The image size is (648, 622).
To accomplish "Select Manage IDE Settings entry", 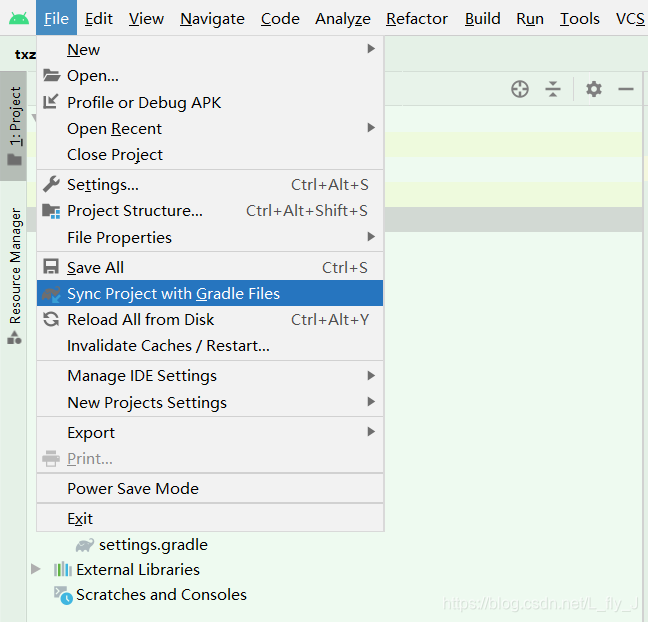I will pyautogui.click(x=210, y=376).
